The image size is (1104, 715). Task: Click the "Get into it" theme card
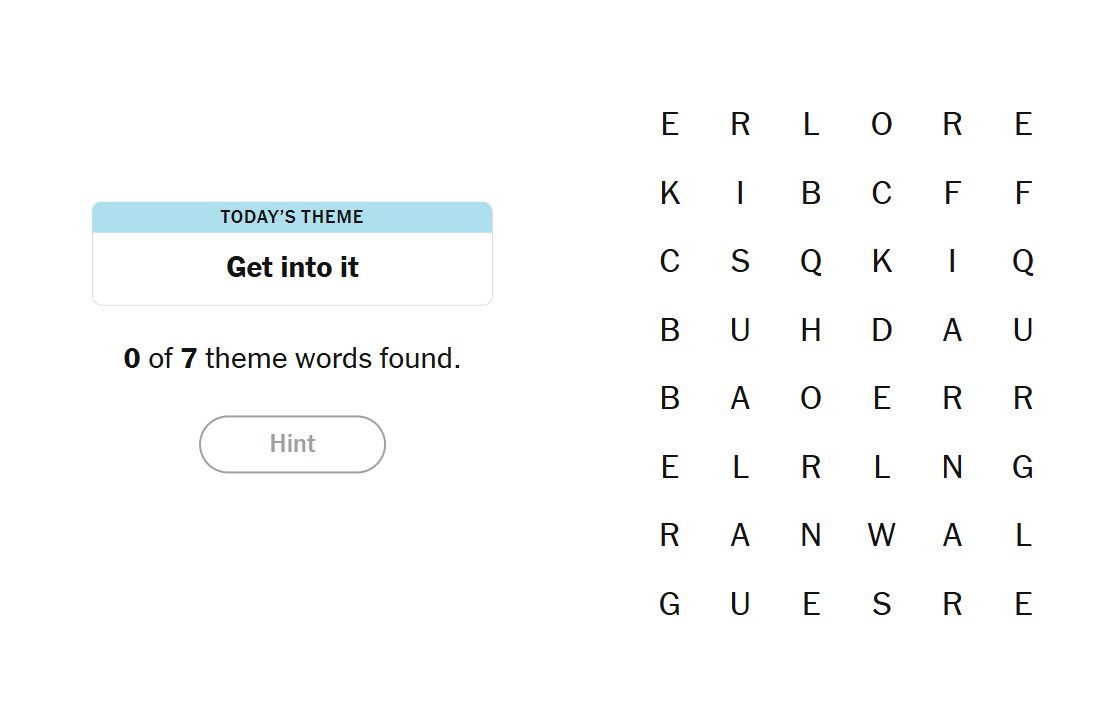[x=292, y=254]
